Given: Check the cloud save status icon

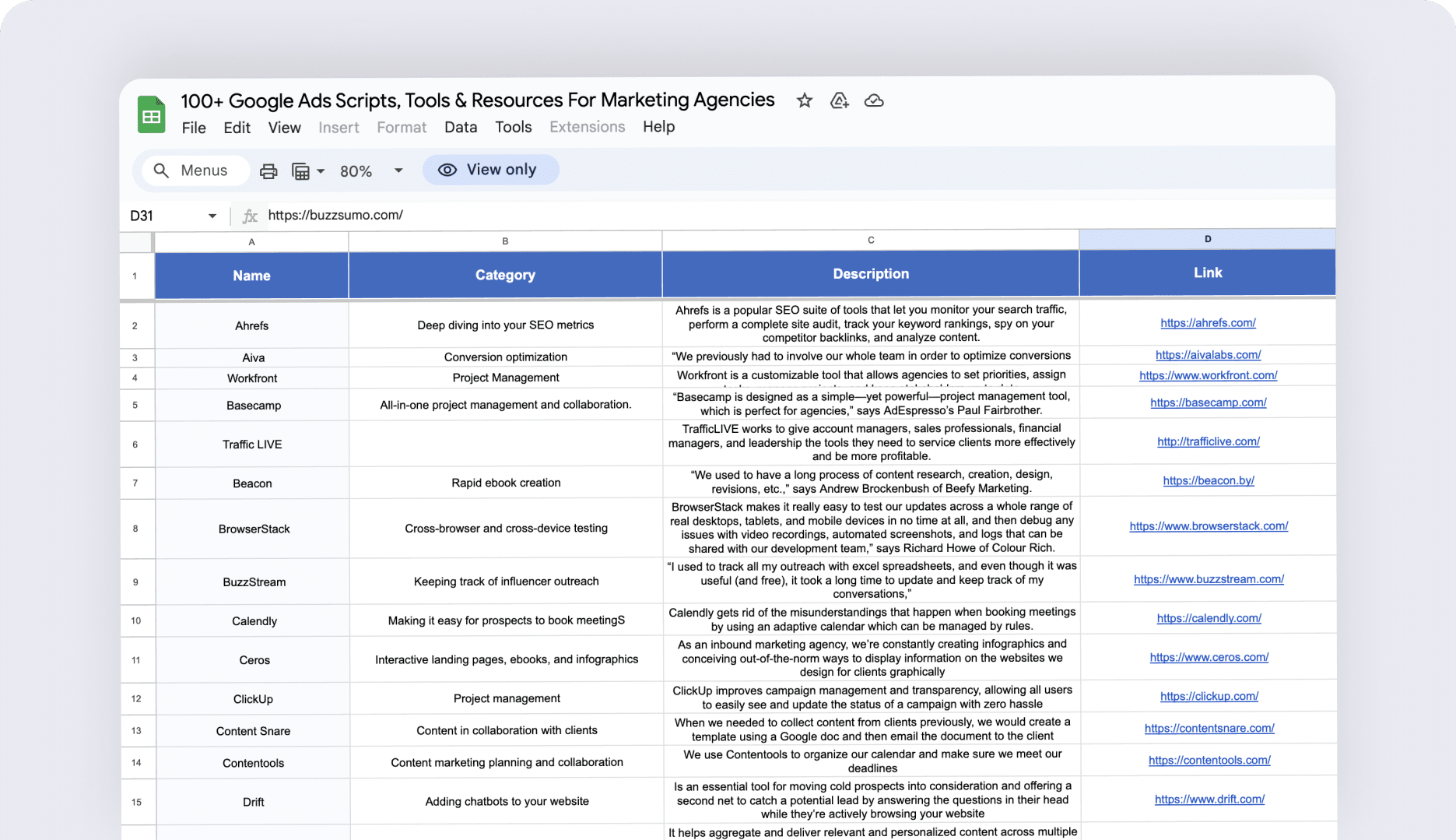Looking at the screenshot, I should click(x=874, y=100).
